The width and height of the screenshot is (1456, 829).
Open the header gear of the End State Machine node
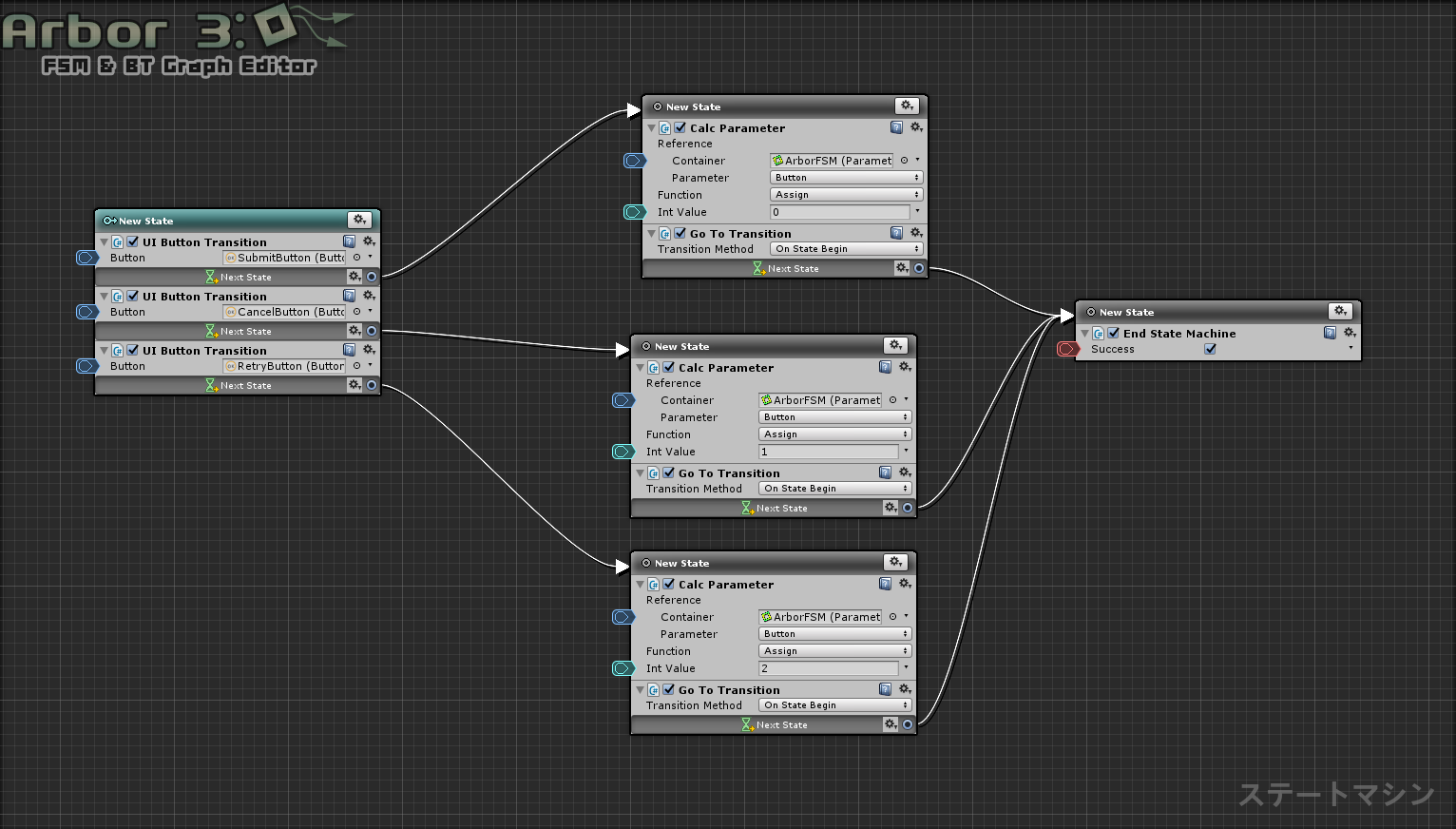[x=1340, y=312]
